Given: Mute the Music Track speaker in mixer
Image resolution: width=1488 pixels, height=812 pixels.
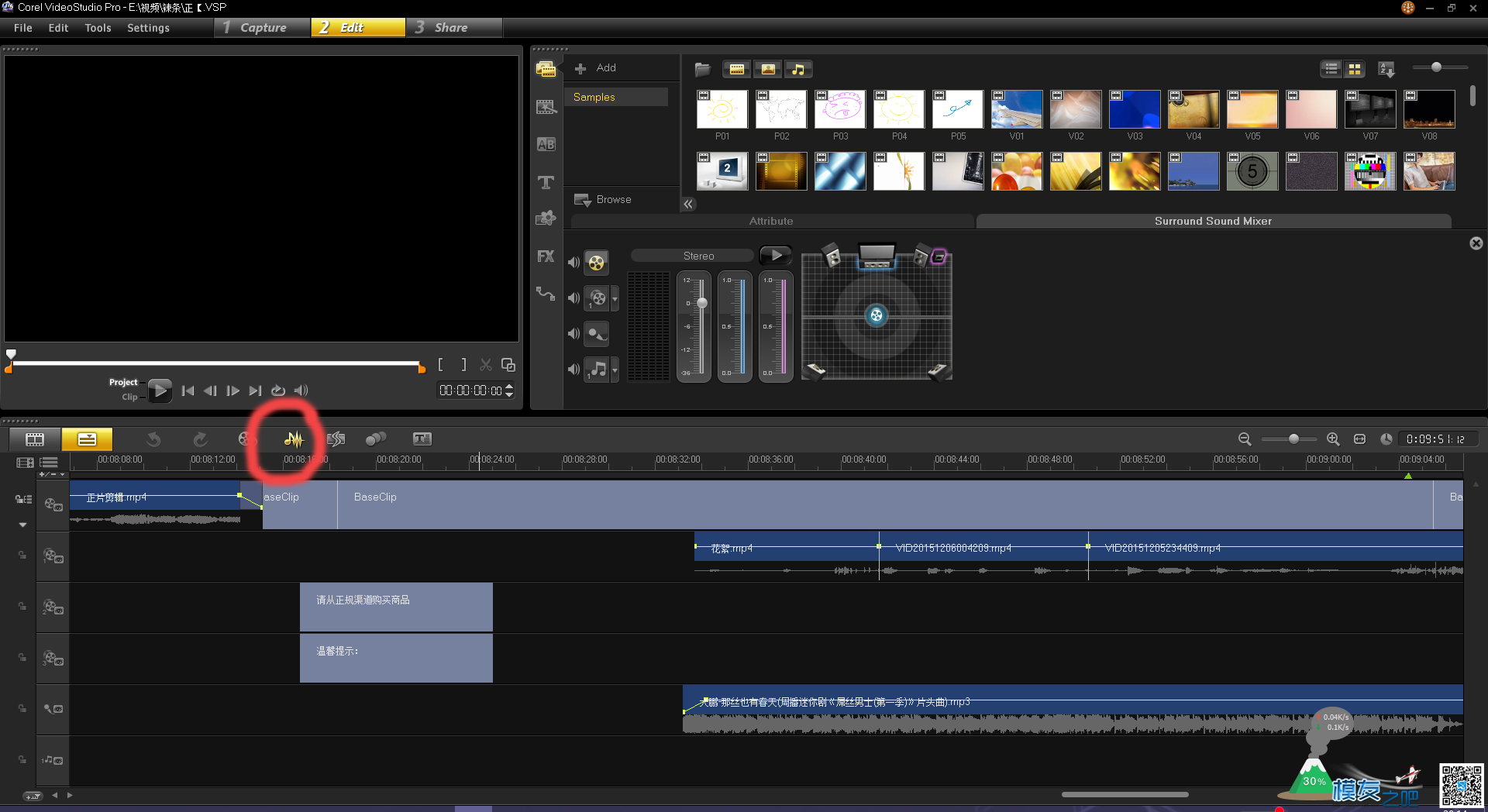Looking at the screenshot, I should point(573,370).
